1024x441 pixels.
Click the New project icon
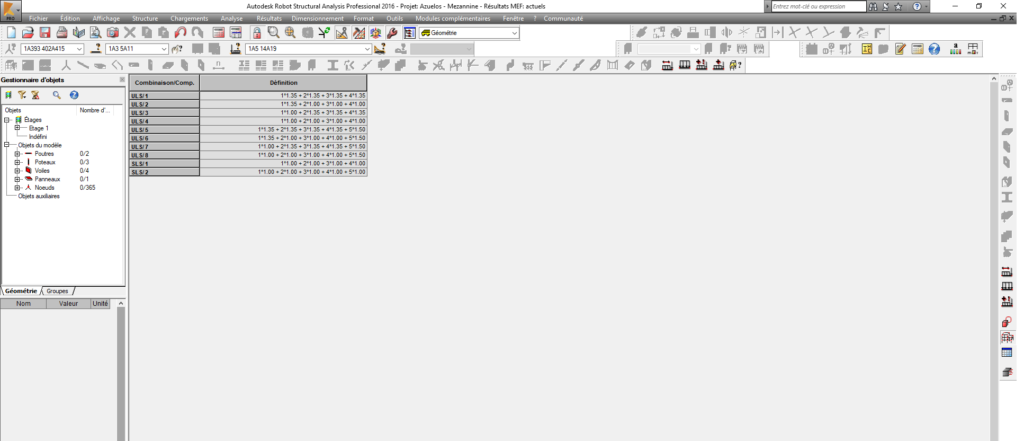(x=11, y=33)
